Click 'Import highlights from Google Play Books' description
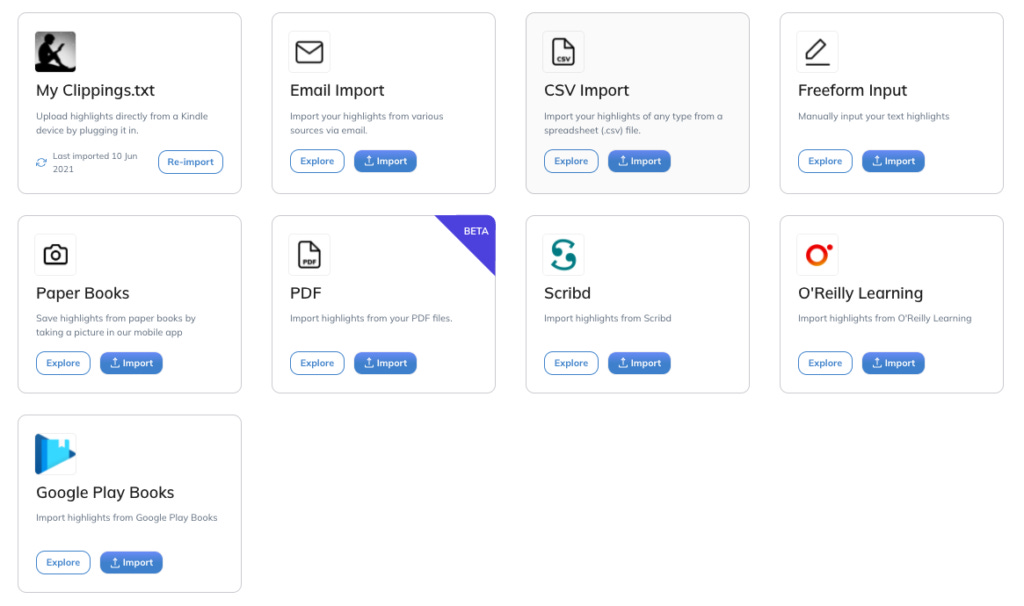1024x606 pixels. 127,518
